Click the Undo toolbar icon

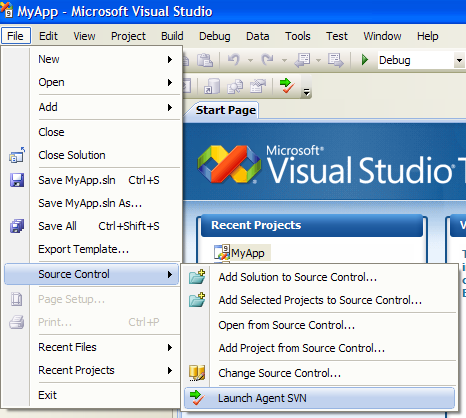(x=234, y=60)
